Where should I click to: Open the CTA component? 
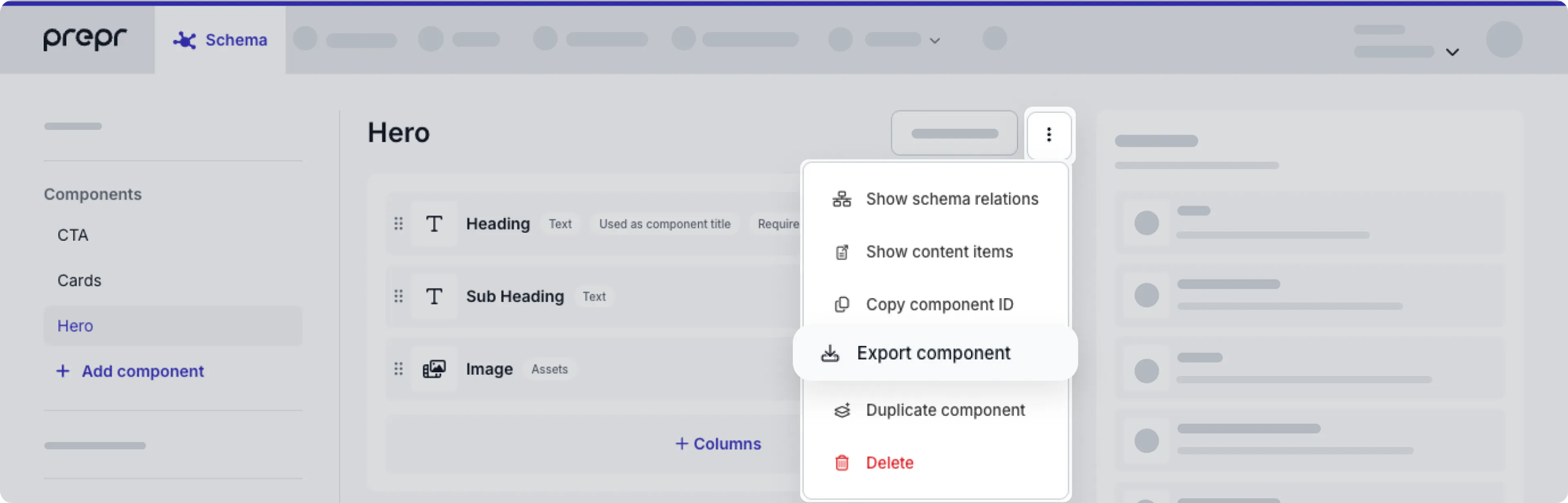click(73, 235)
